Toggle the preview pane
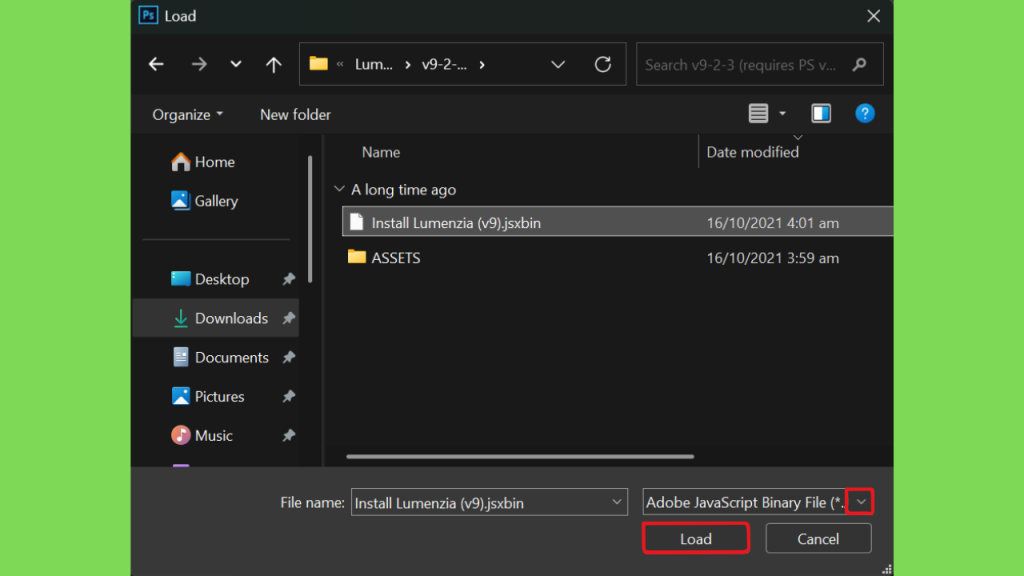 (x=821, y=114)
